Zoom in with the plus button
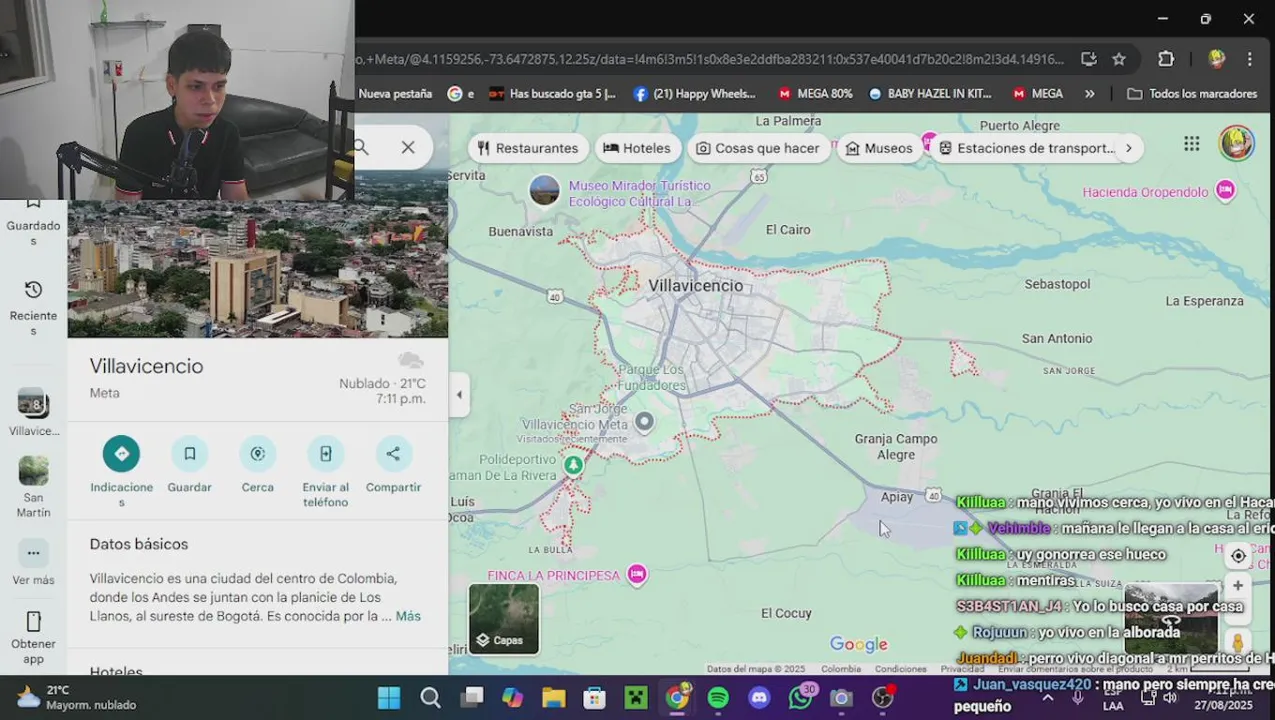1275x720 pixels. click(x=1238, y=586)
